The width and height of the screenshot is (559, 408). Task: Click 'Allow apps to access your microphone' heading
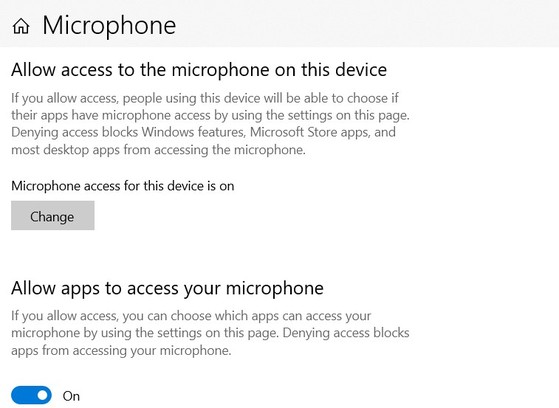click(167, 288)
